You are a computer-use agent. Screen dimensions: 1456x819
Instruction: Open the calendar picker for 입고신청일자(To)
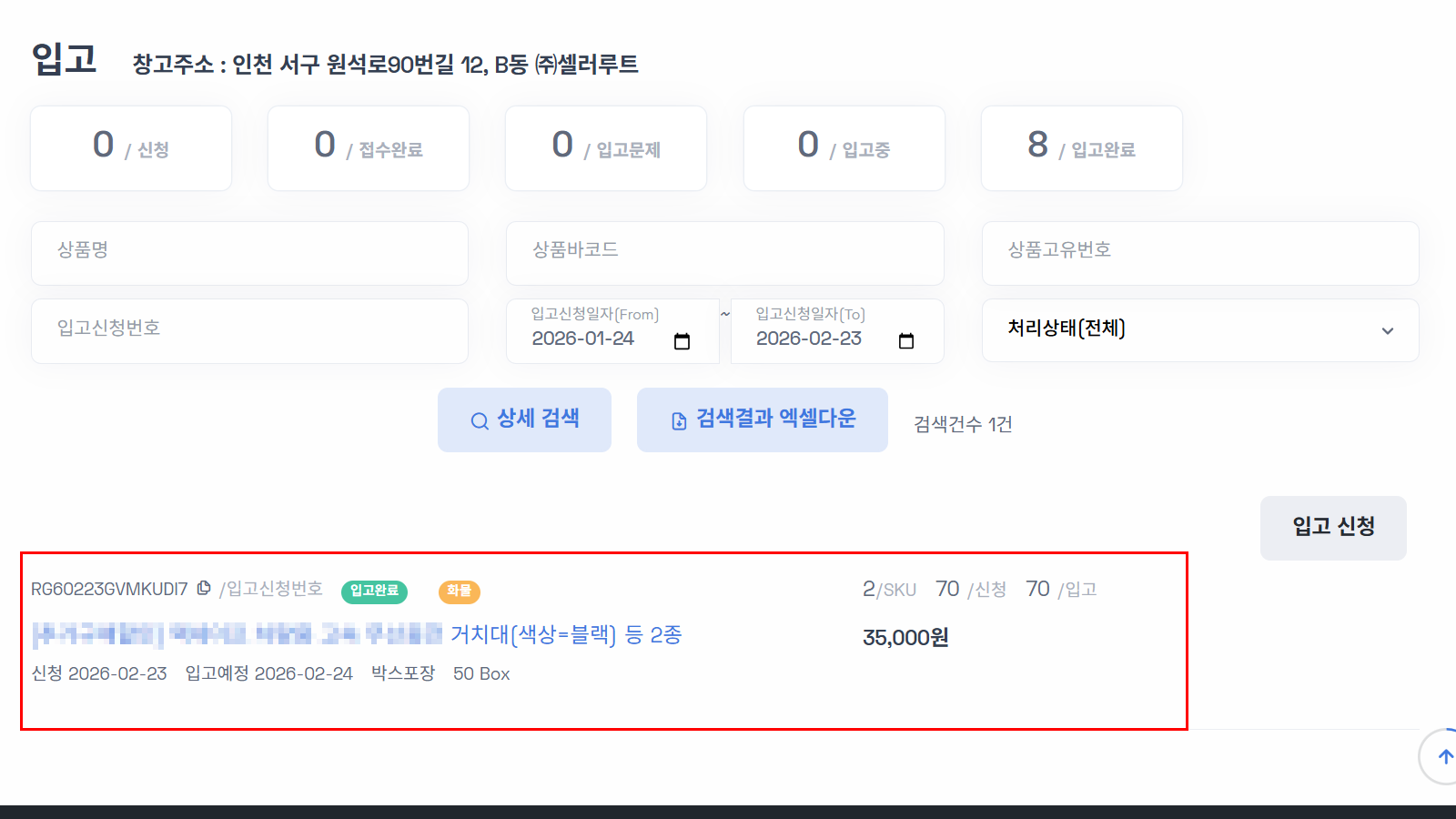tap(906, 340)
